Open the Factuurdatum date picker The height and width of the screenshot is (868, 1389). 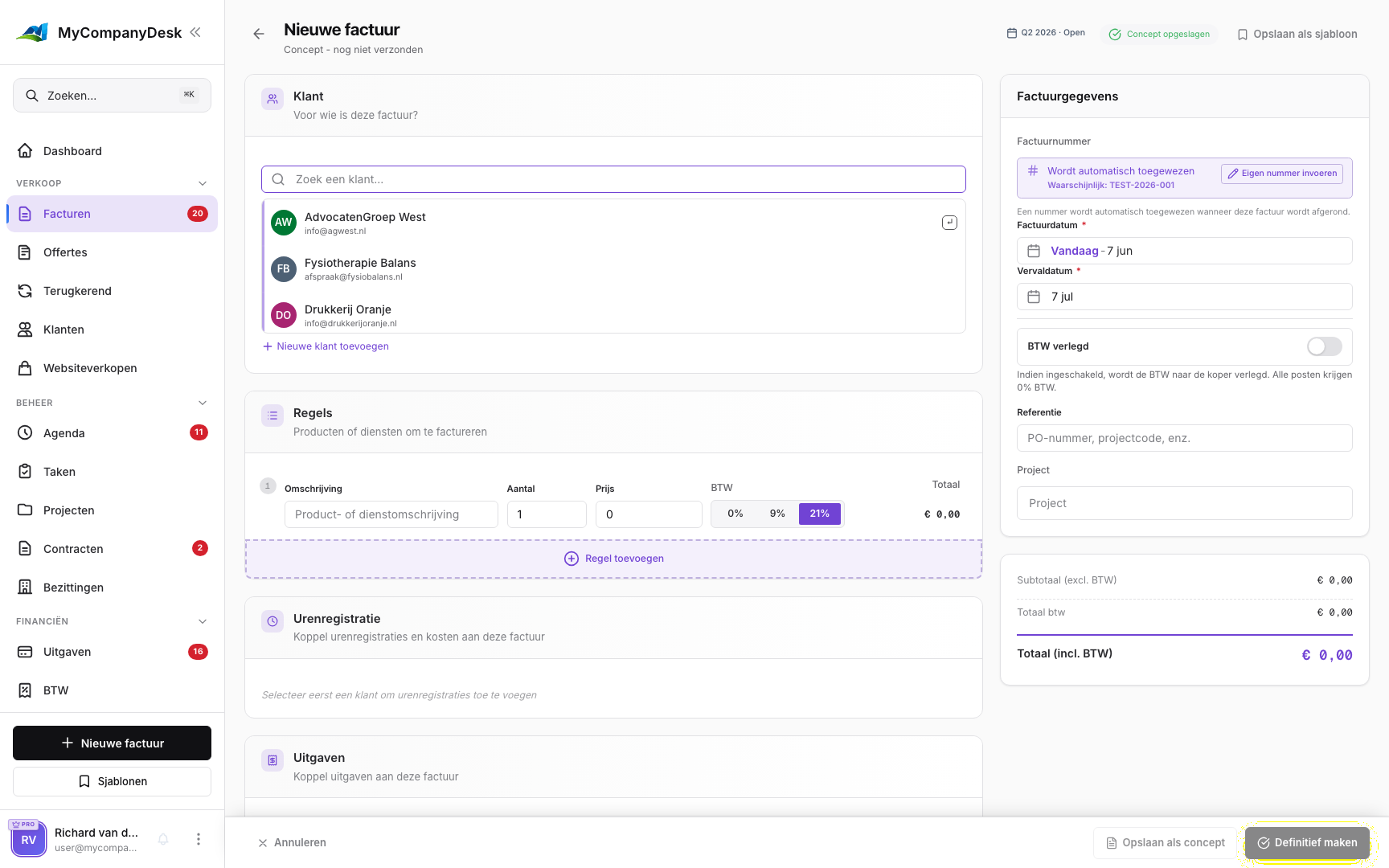click(1185, 251)
